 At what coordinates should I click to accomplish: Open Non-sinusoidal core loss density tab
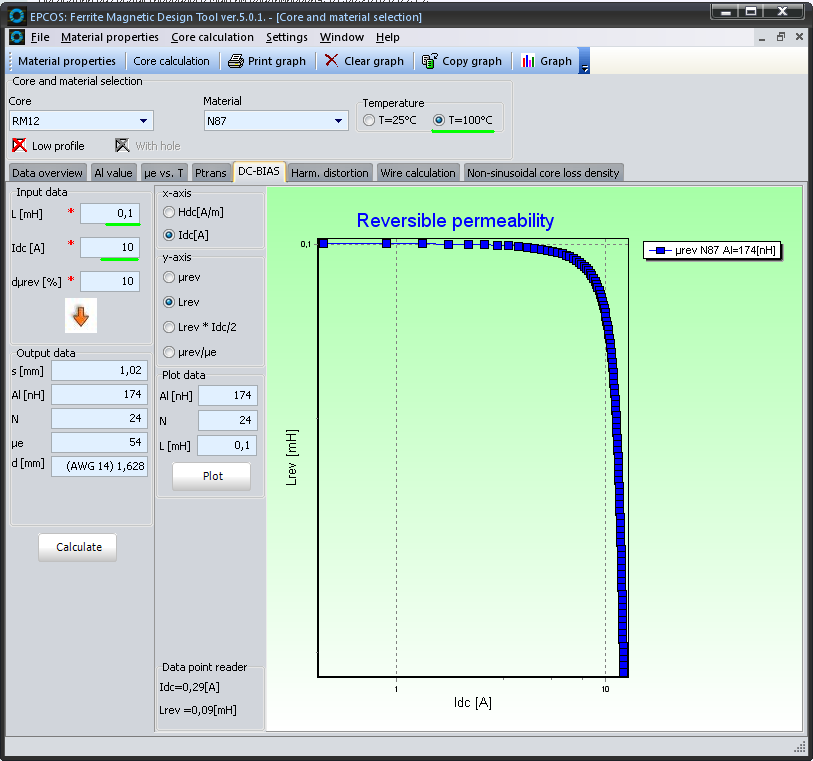[x=543, y=173]
